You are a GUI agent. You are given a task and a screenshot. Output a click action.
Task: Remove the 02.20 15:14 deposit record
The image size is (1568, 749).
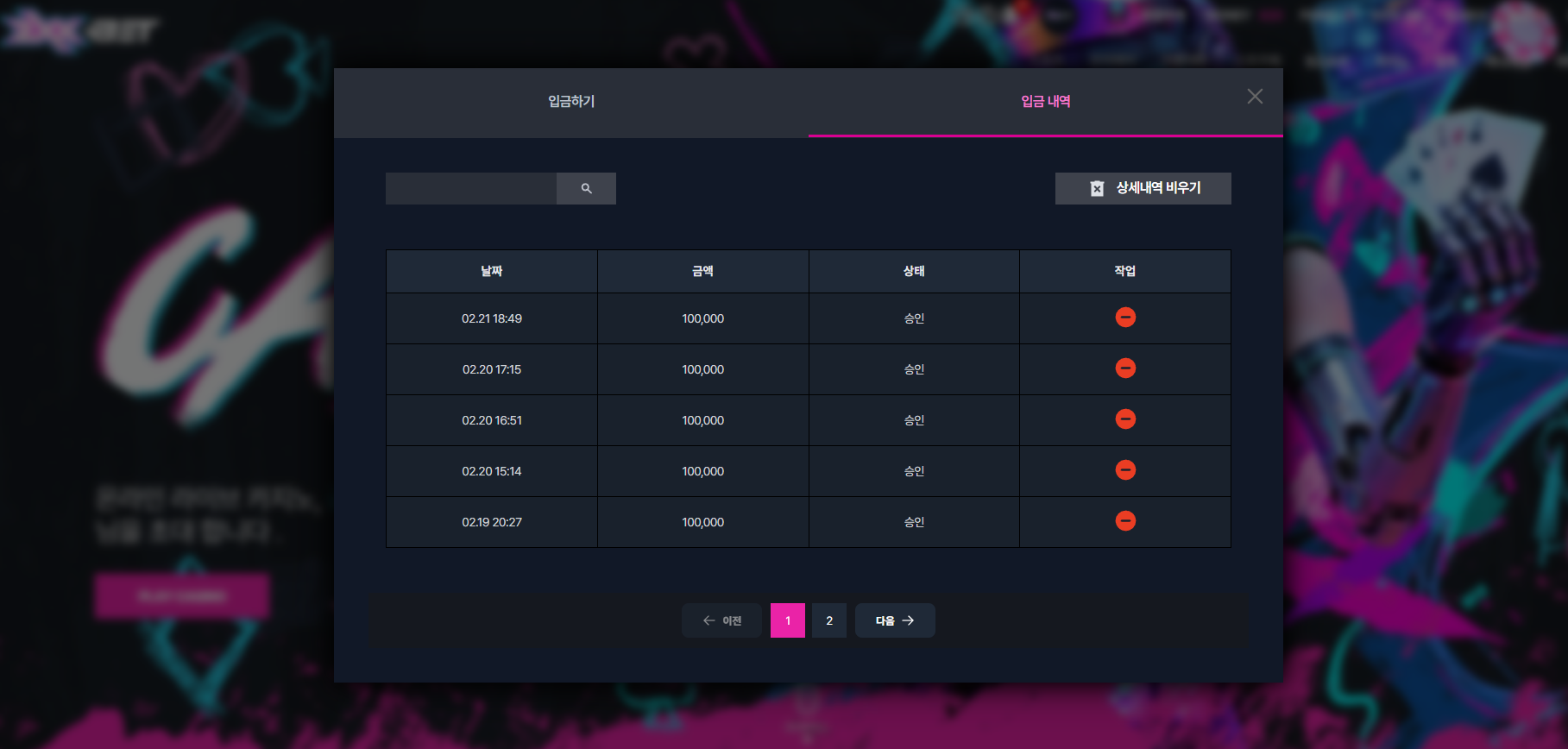pyautogui.click(x=1125, y=470)
